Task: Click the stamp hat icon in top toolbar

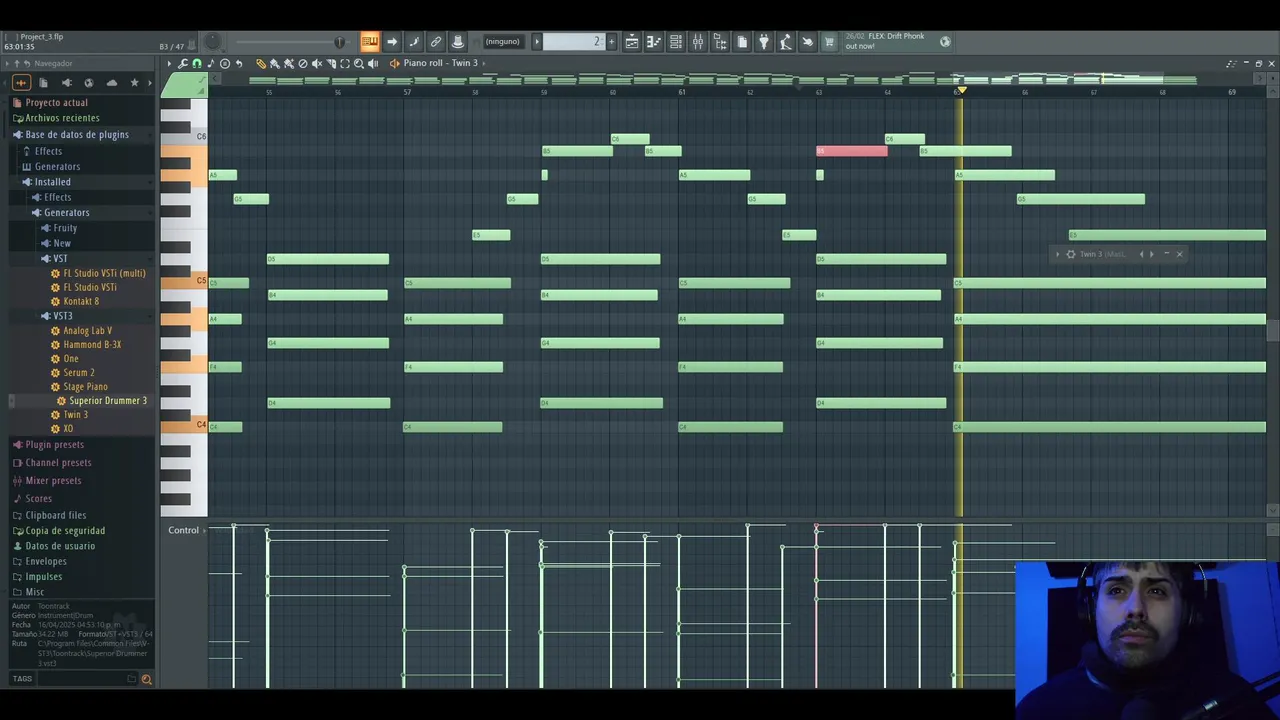Action: pos(458,41)
